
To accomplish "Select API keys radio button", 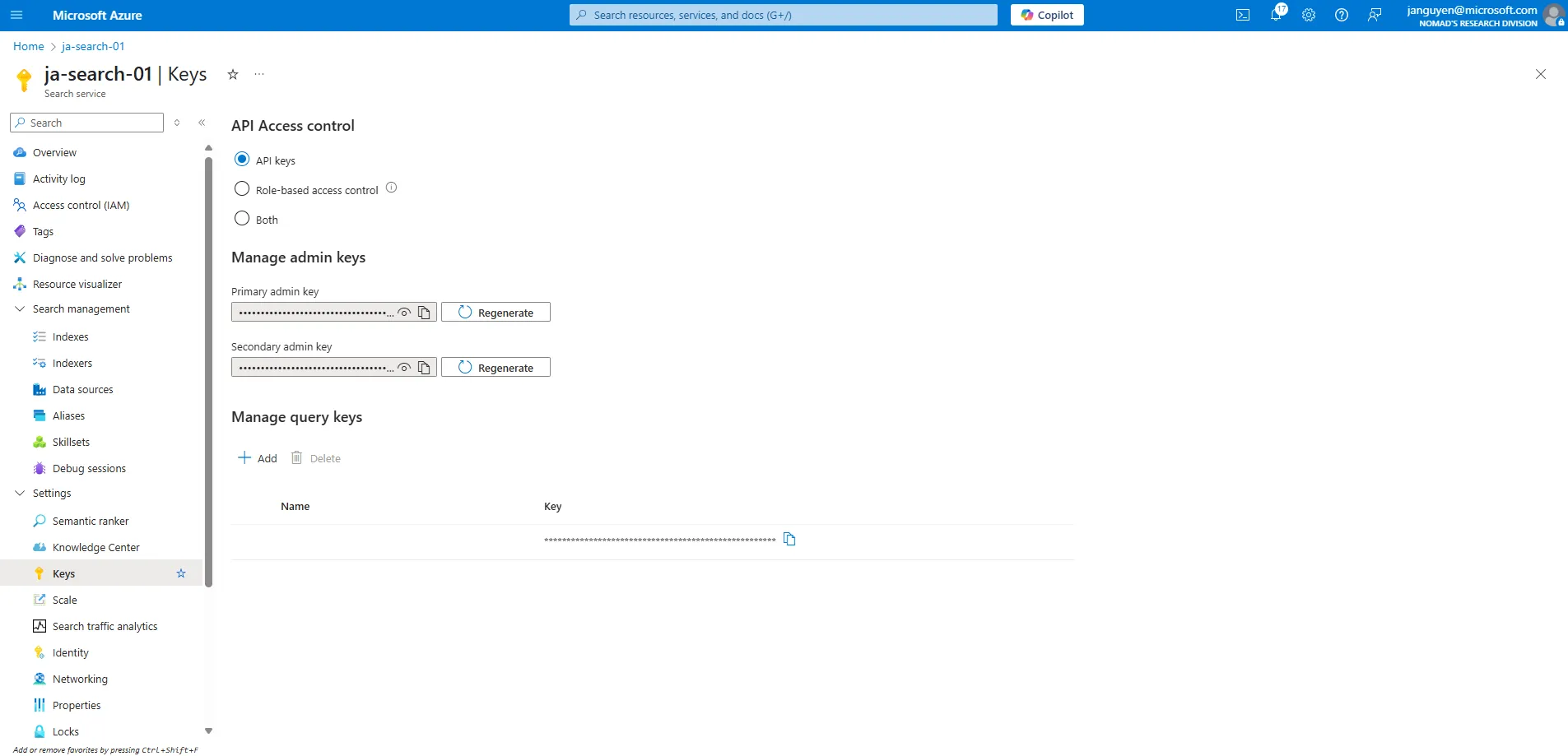I will coord(242,159).
